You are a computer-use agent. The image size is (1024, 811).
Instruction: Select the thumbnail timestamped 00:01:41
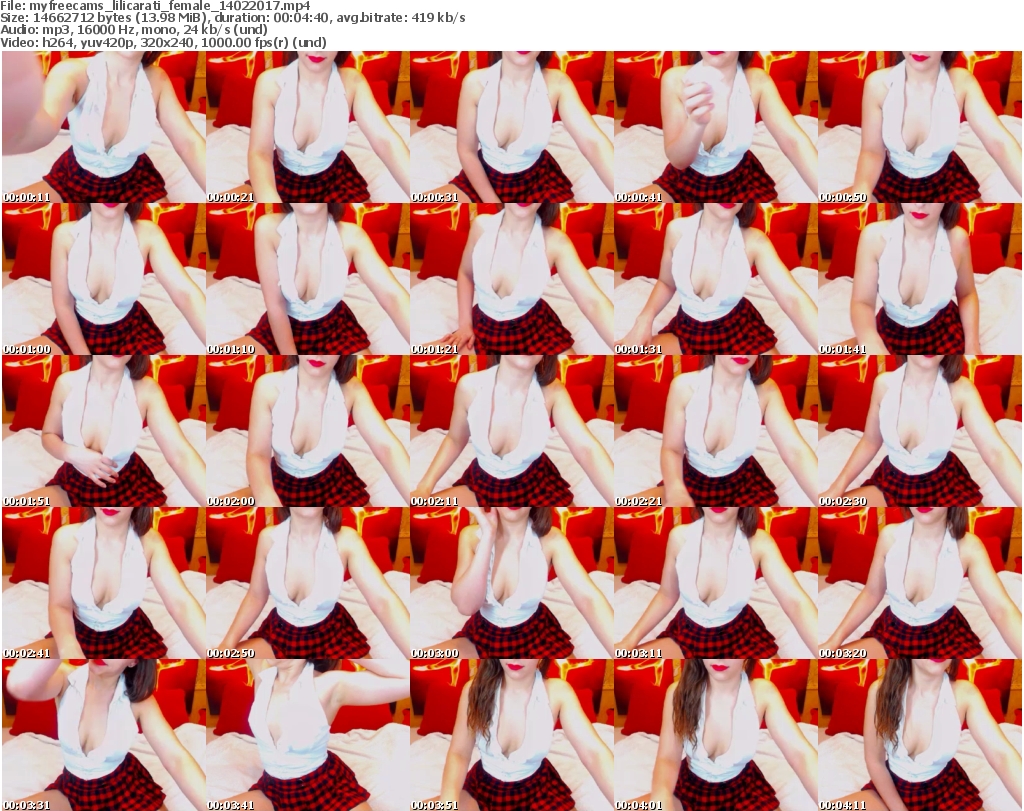click(920, 279)
